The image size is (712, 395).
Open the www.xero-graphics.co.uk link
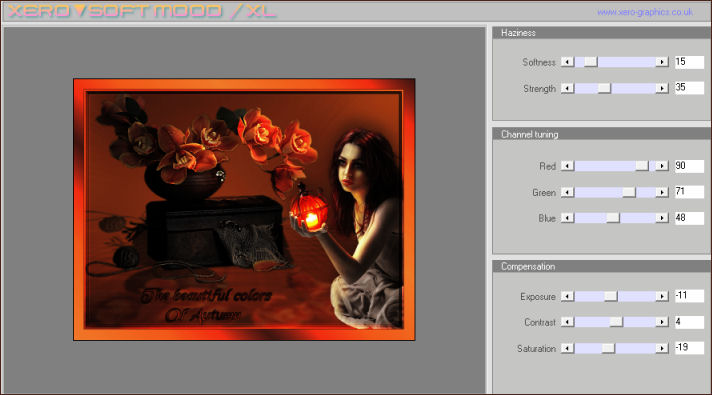pyautogui.click(x=645, y=12)
